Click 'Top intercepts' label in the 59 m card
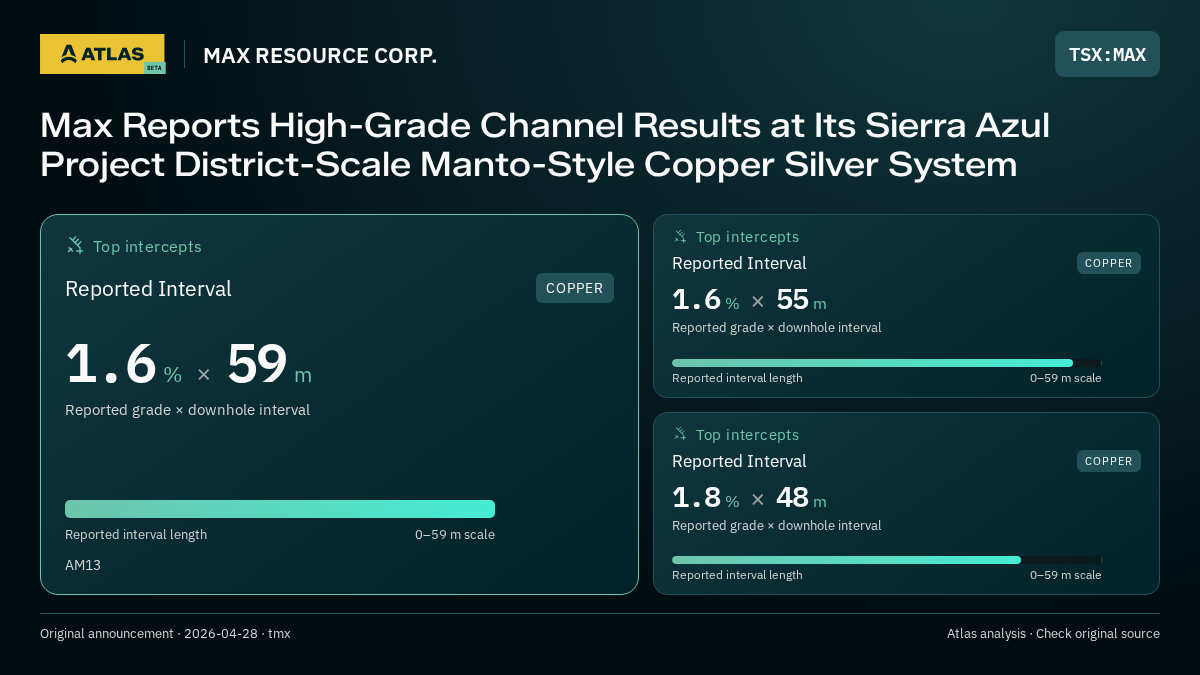 [x=147, y=246]
